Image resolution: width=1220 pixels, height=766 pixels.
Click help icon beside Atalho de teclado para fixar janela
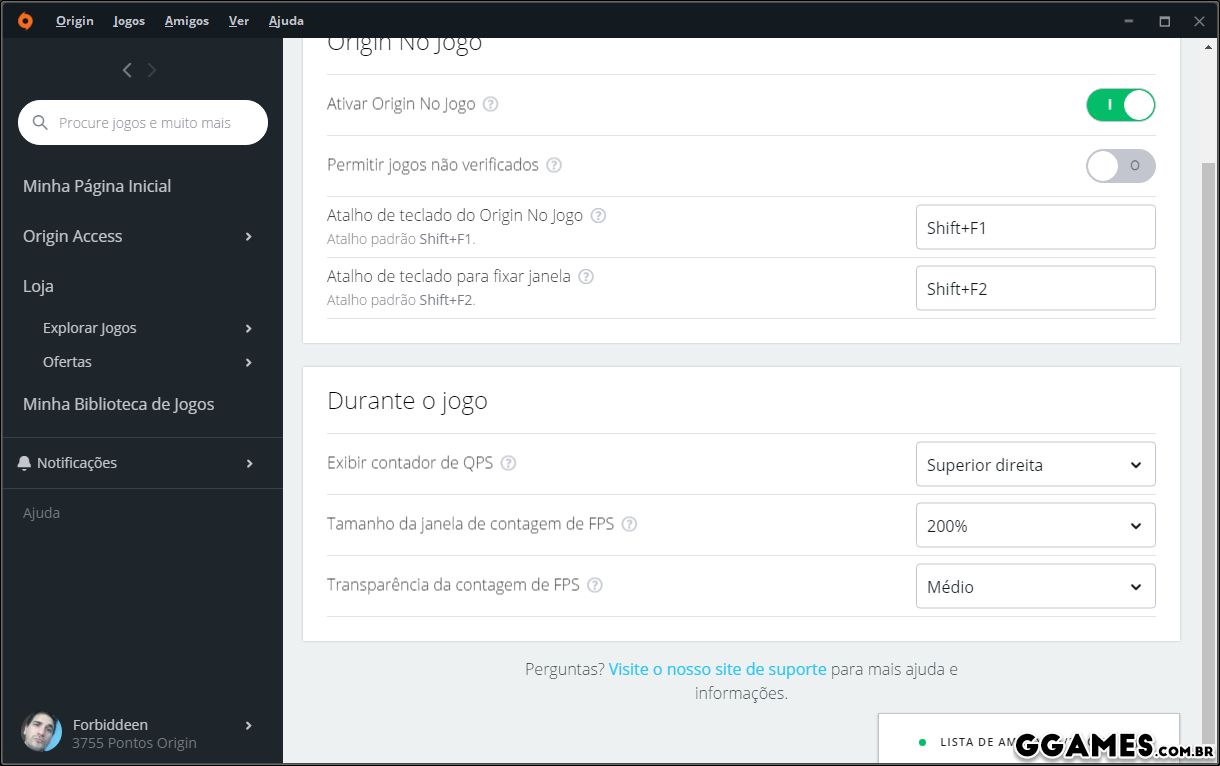(x=586, y=276)
